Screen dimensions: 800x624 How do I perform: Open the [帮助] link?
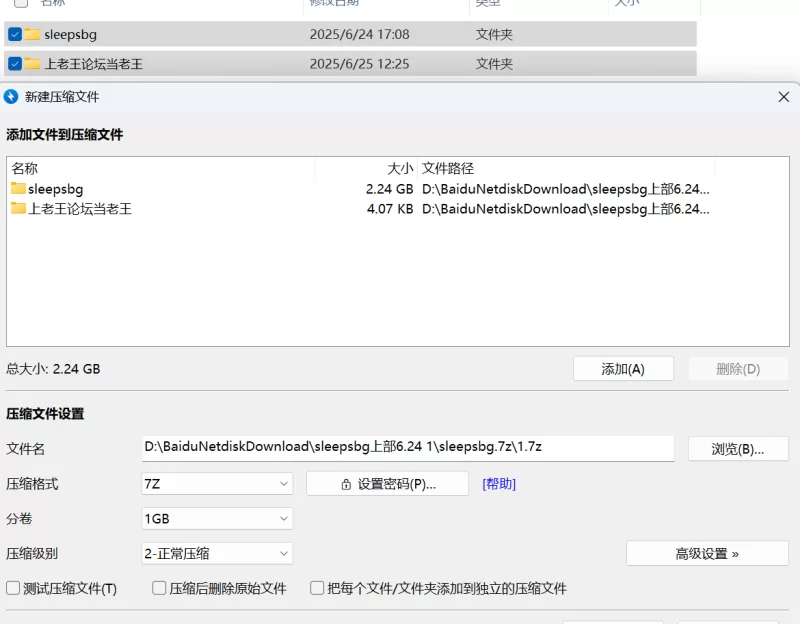(499, 484)
